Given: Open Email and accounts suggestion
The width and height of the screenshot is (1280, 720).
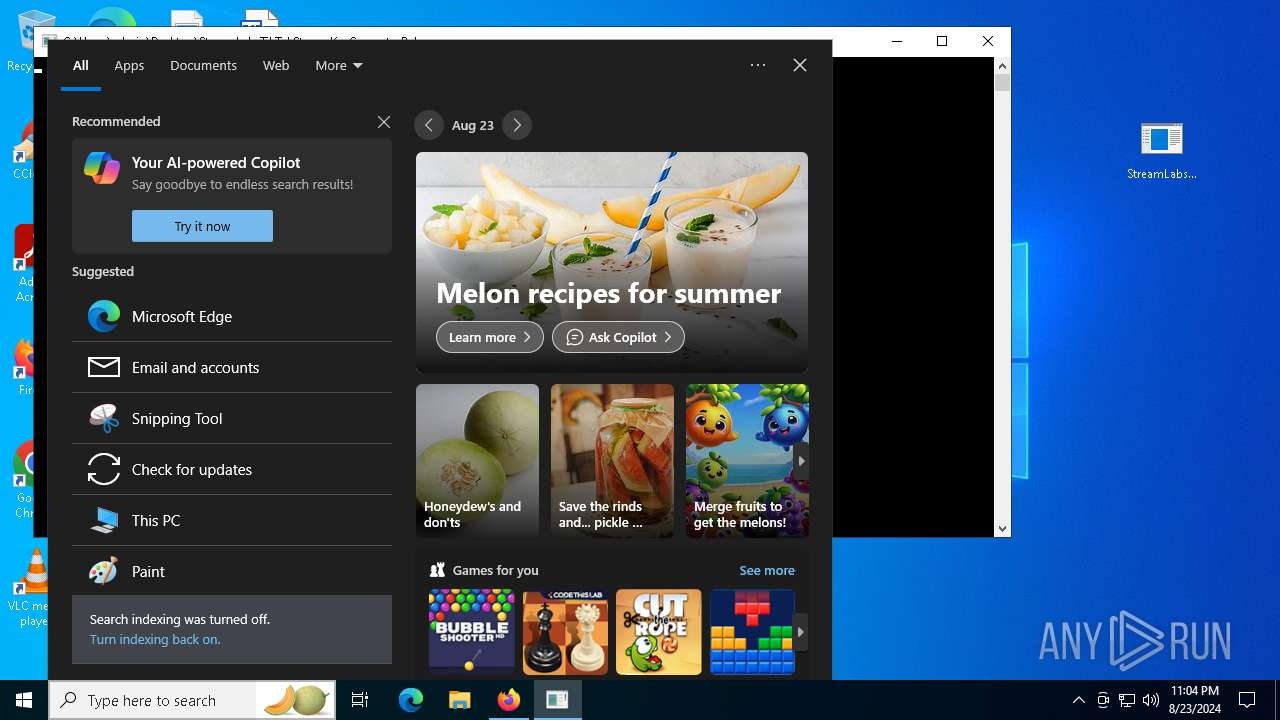Looking at the screenshot, I should [232, 367].
